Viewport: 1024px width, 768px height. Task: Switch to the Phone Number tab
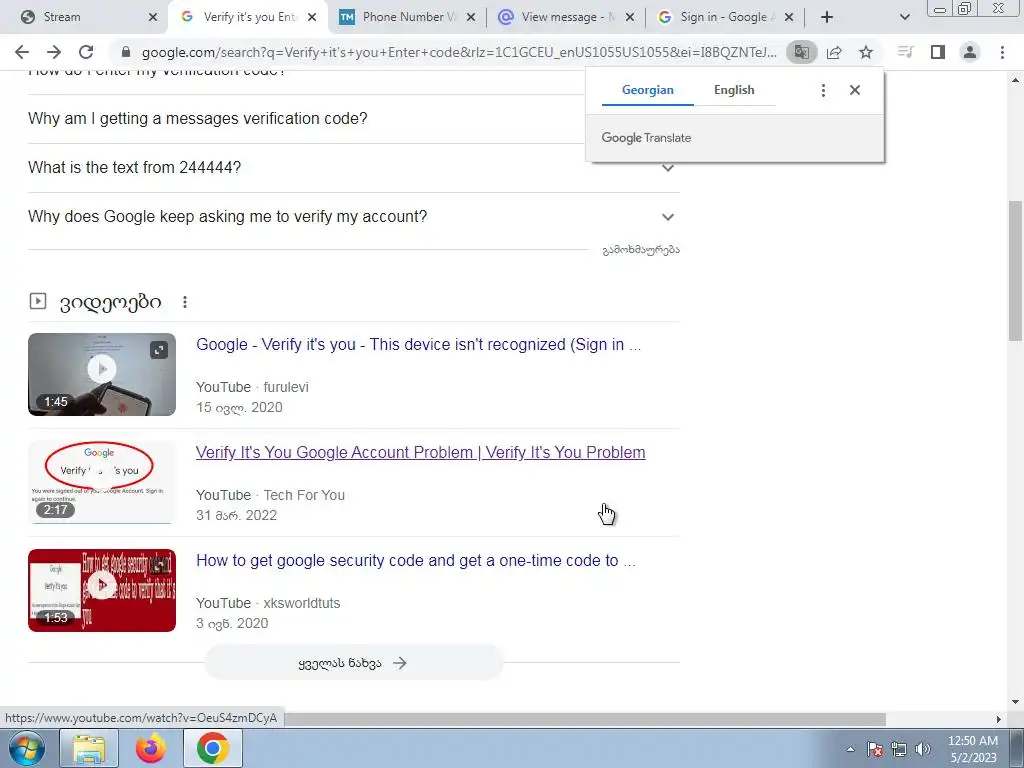406,17
